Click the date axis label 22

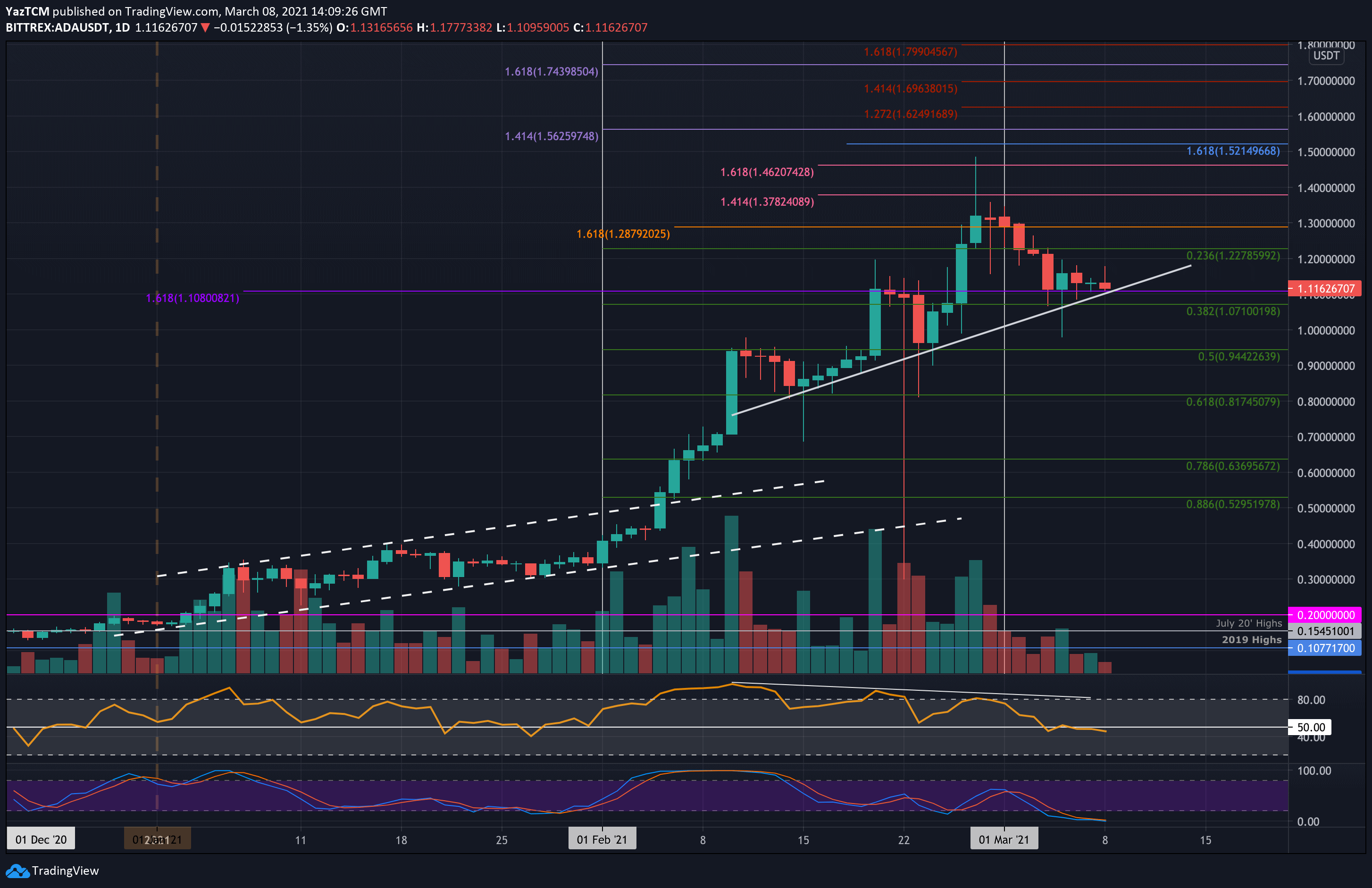point(904,840)
